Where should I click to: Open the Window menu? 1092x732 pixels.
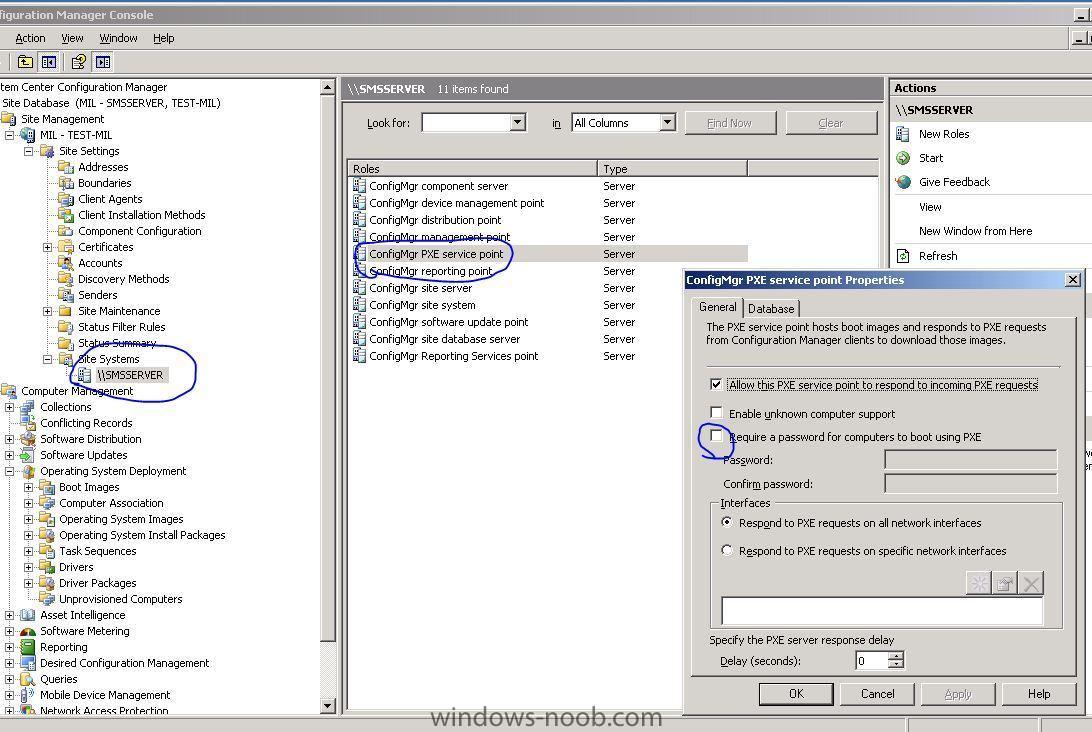click(118, 38)
